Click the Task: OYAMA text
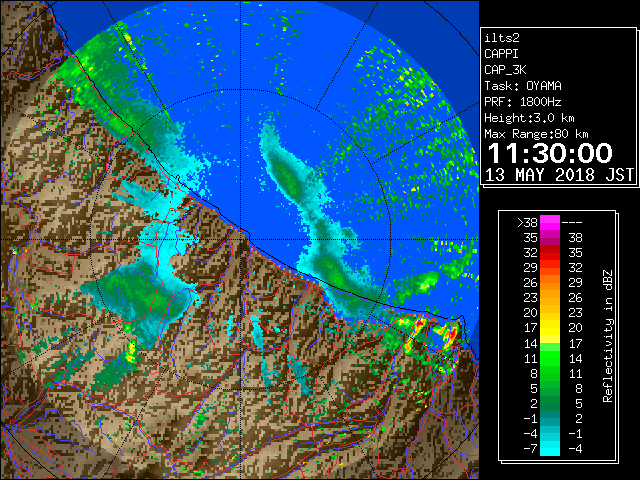 (523, 86)
